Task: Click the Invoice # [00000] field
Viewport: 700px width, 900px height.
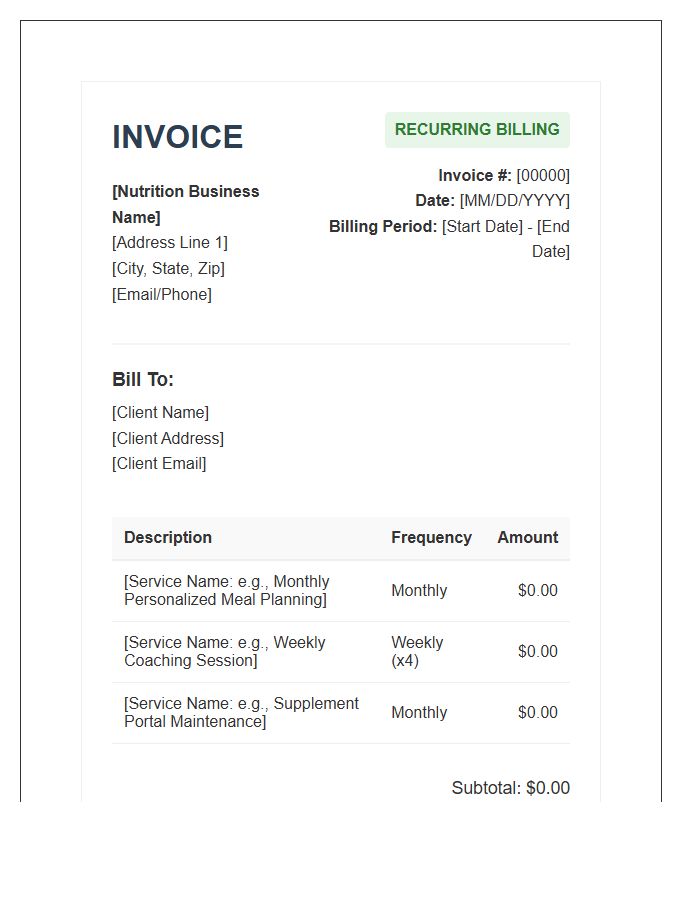Action: [504, 175]
